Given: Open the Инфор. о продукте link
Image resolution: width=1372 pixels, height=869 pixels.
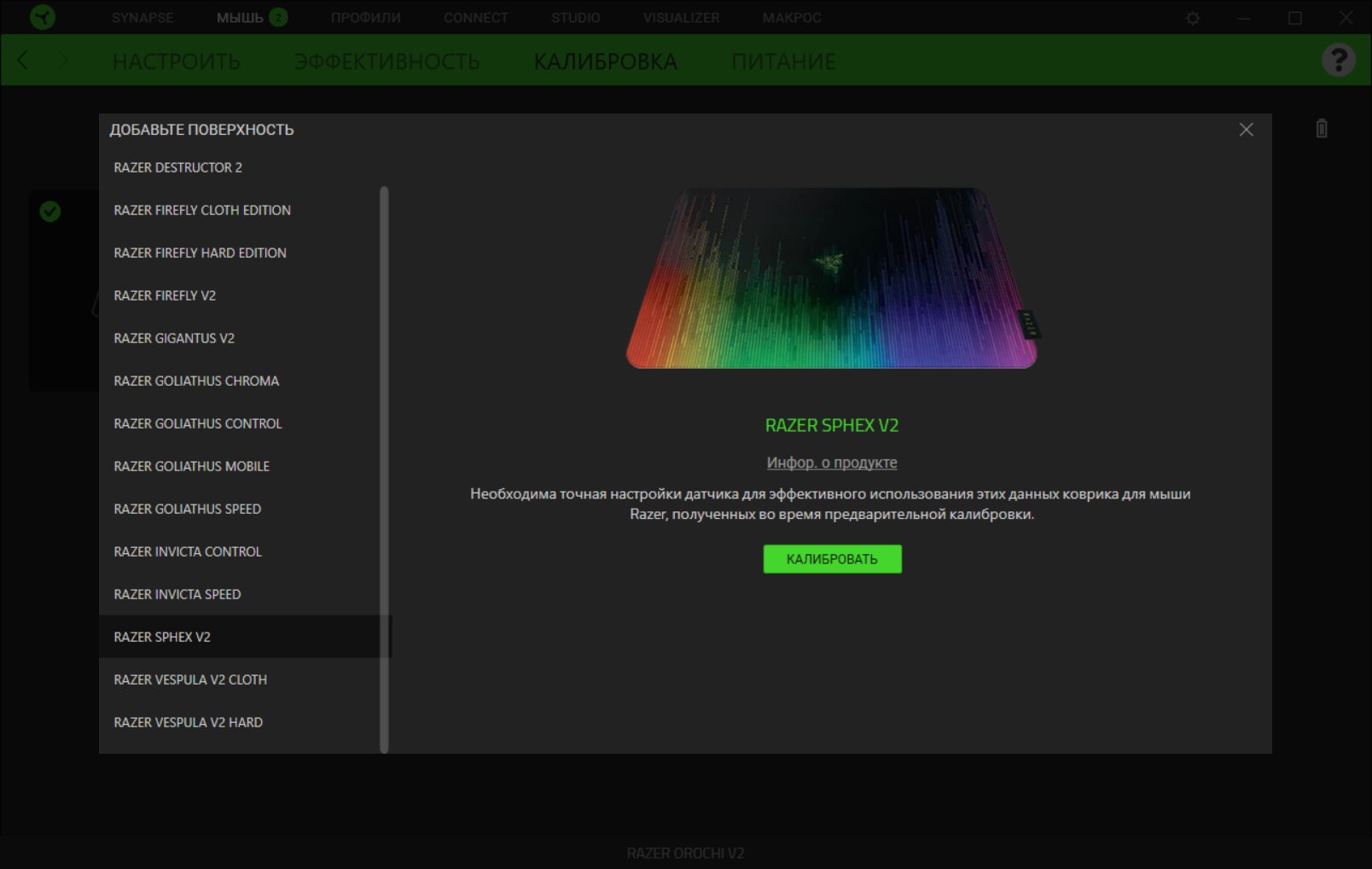Looking at the screenshot, I should click(832, 463).
